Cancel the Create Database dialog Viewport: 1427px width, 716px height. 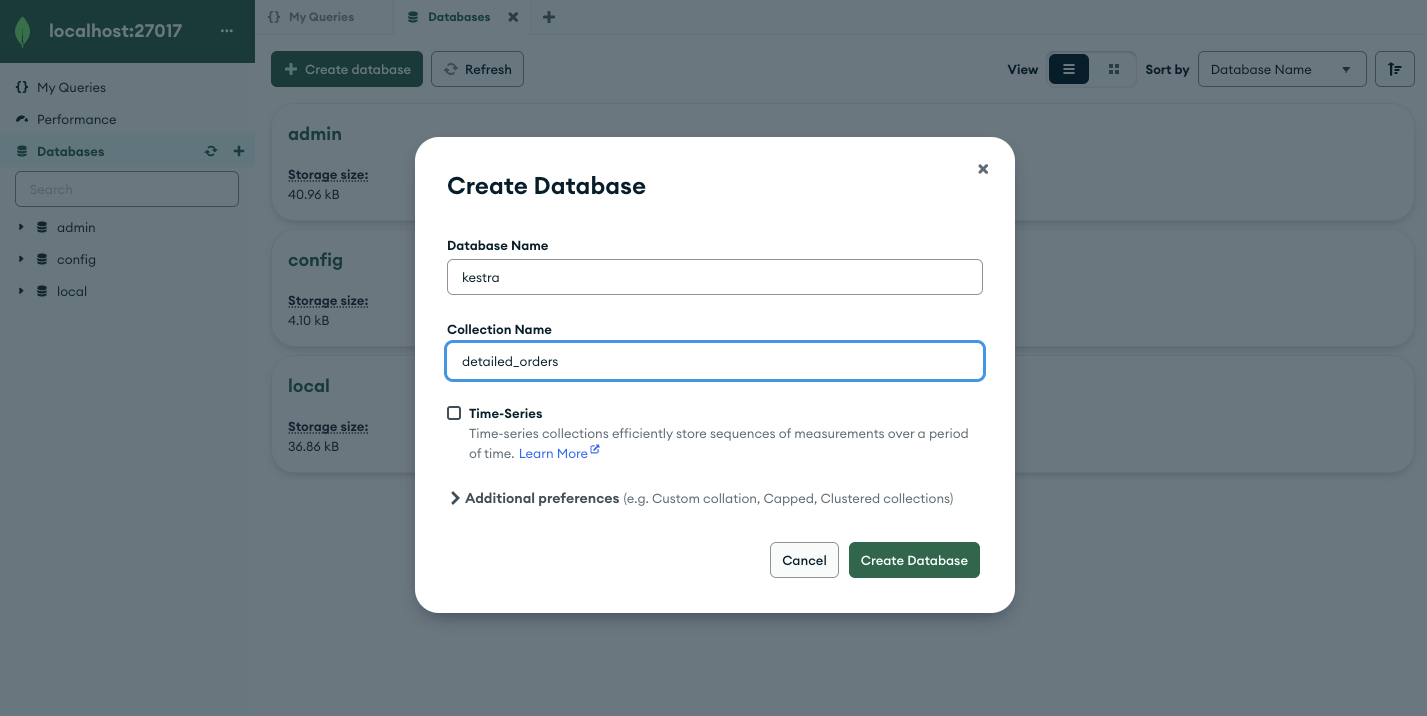tap(804, 560)
